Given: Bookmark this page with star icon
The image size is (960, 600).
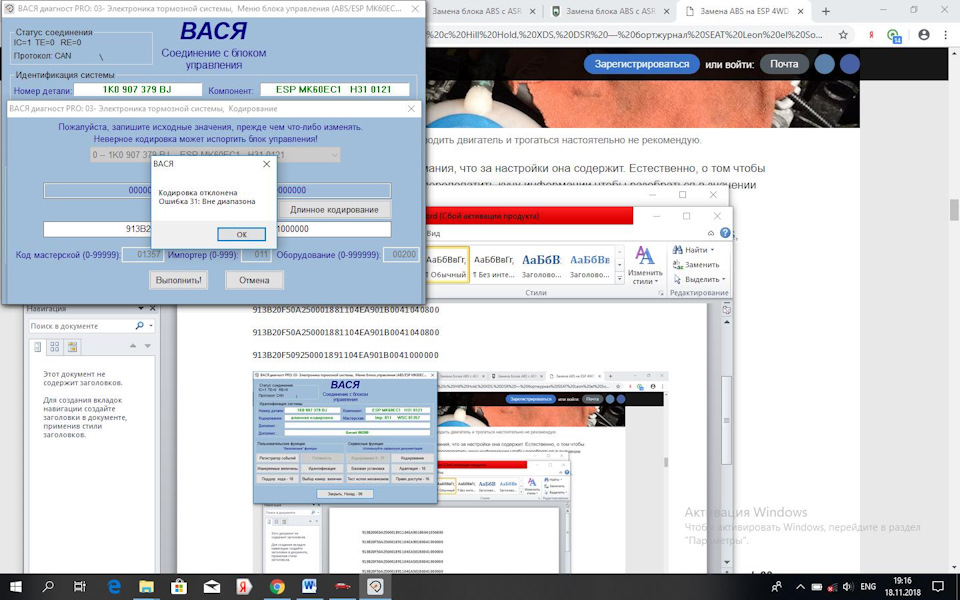Looking at the screenshot, I should (x=843, y=35).
